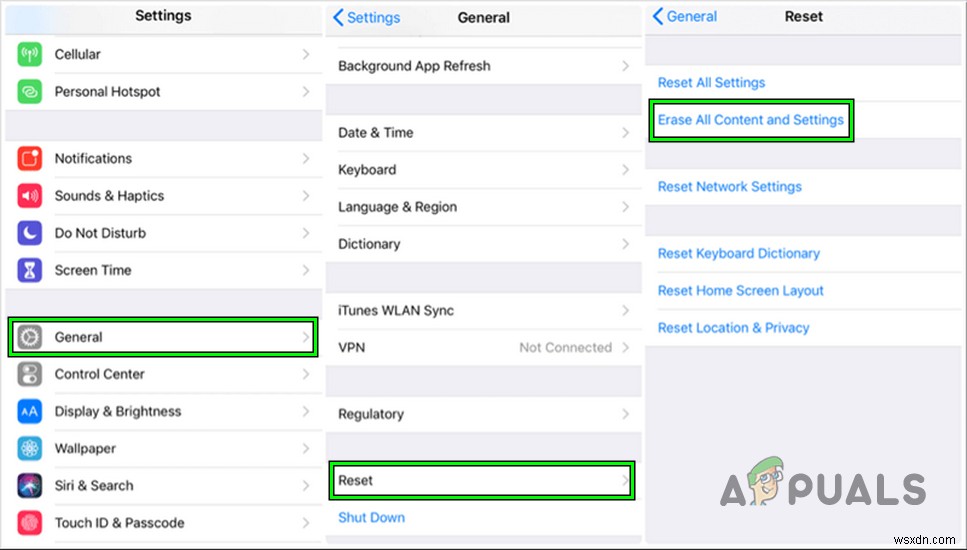Select the red Notifications icon
The height and width of the screenshot is (550, 967).
30,159
